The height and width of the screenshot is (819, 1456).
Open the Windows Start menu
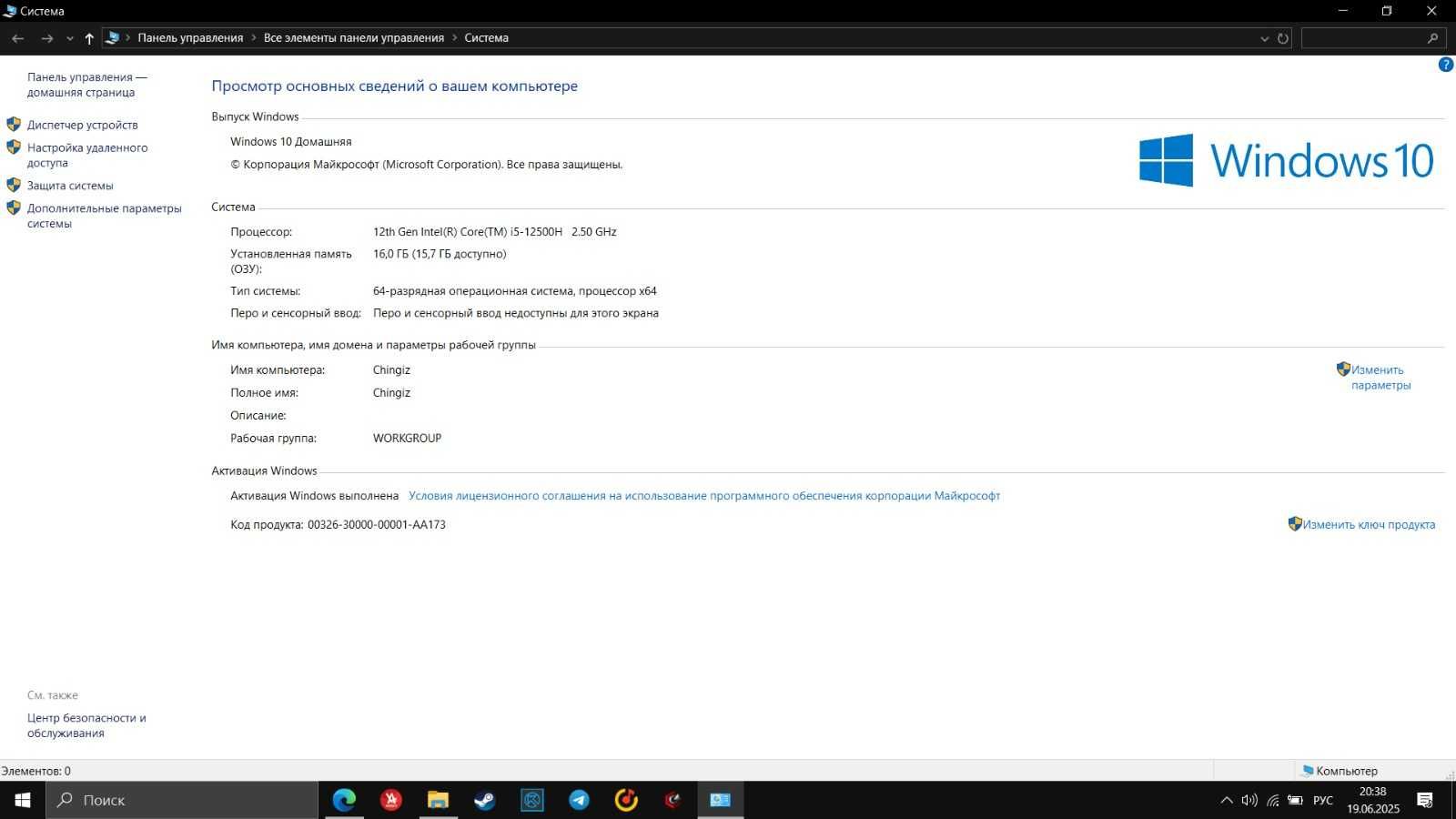click(23, 800)
